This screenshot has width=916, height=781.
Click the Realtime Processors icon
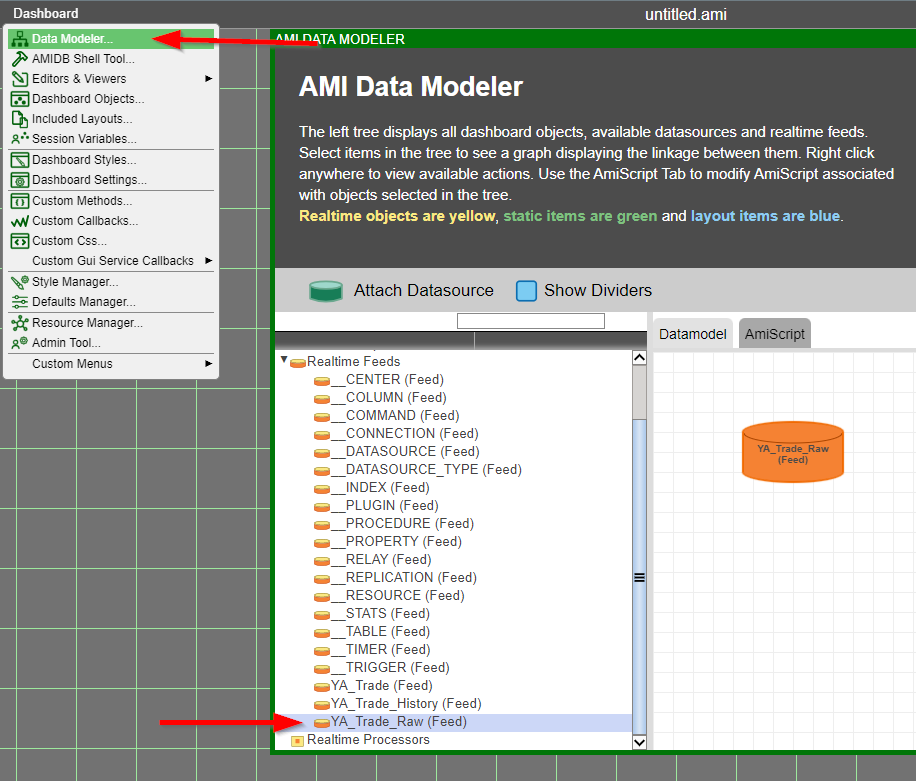click(x=297, y=741)
